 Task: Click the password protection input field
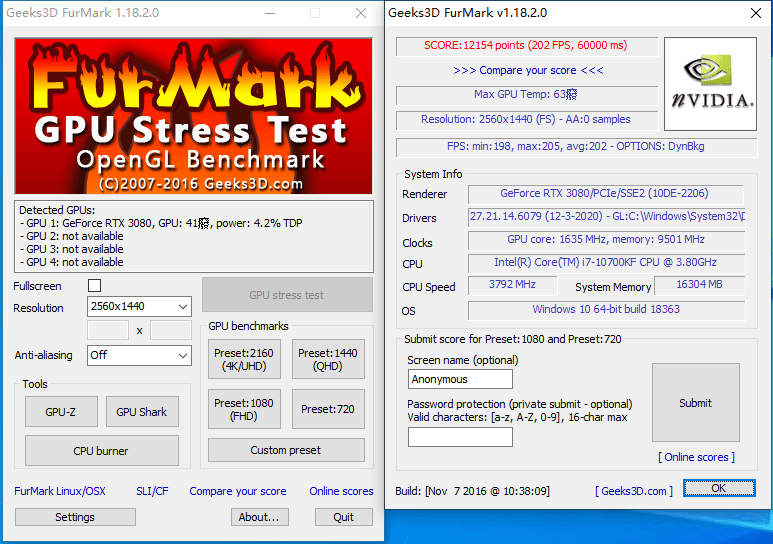pyautogui.click(x=461, y=437)
